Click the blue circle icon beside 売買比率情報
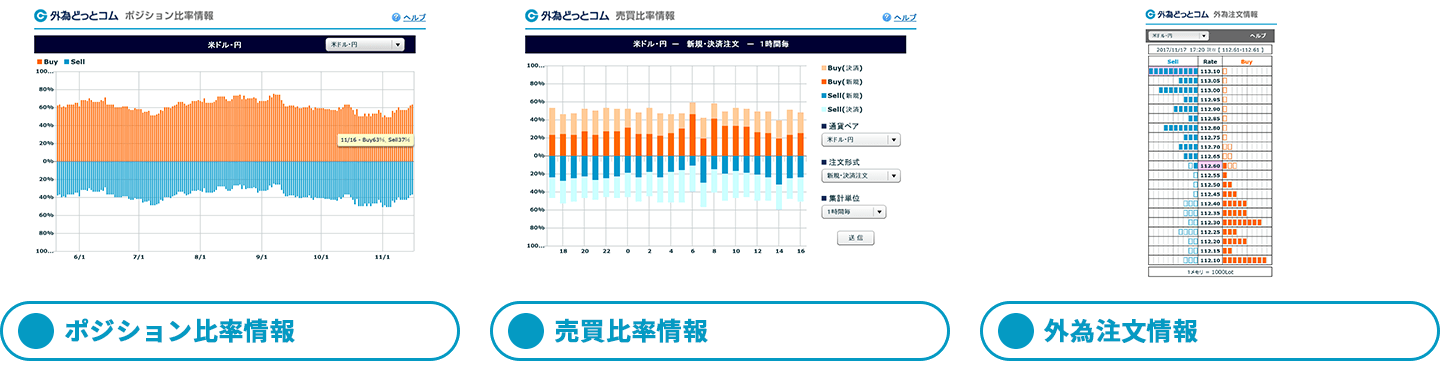 (524, 331)
